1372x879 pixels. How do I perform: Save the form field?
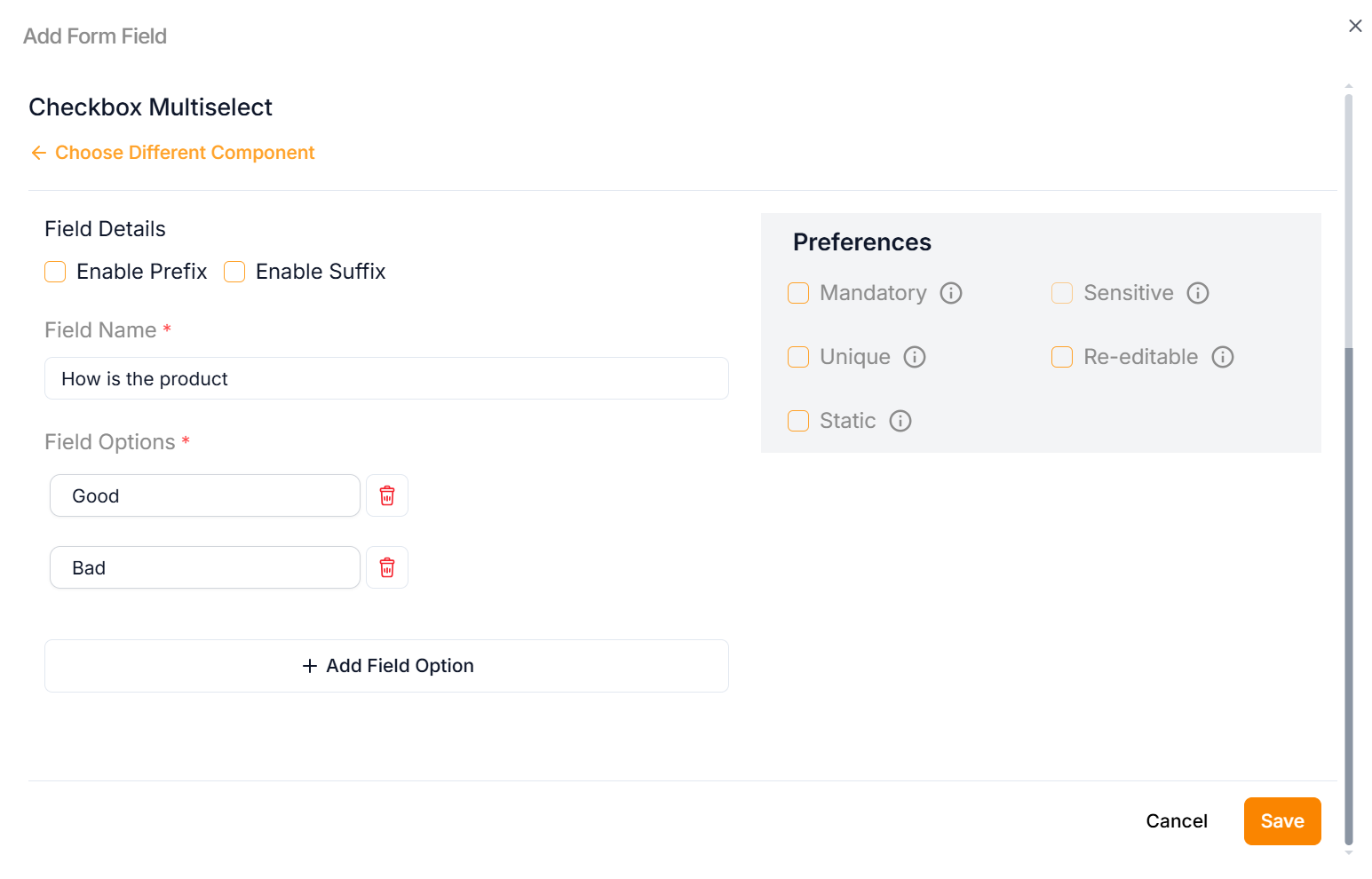(x=1281, y=821)
